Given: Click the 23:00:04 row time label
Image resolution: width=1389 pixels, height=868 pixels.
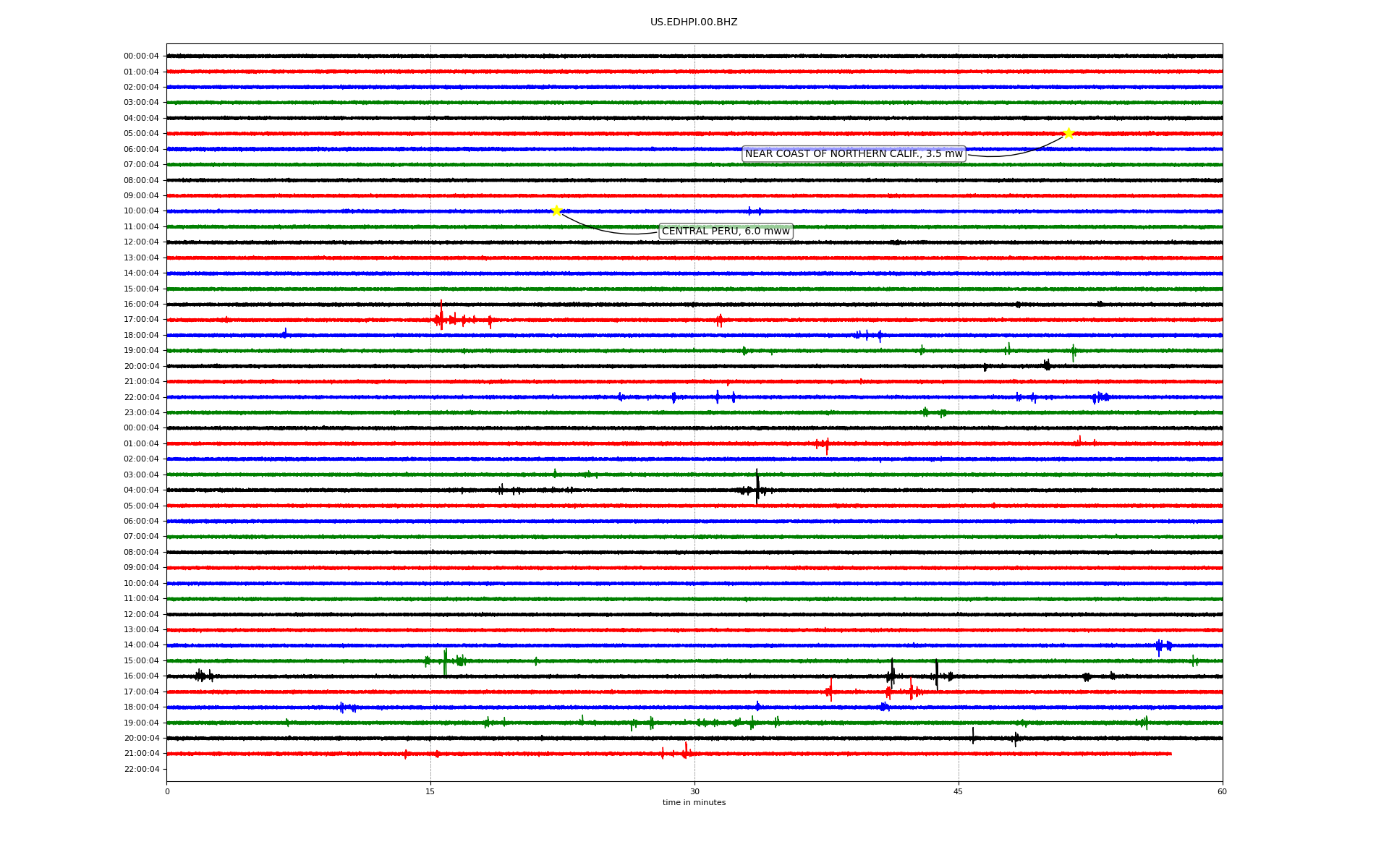Looking at the screenshot, I should [141, 412].
